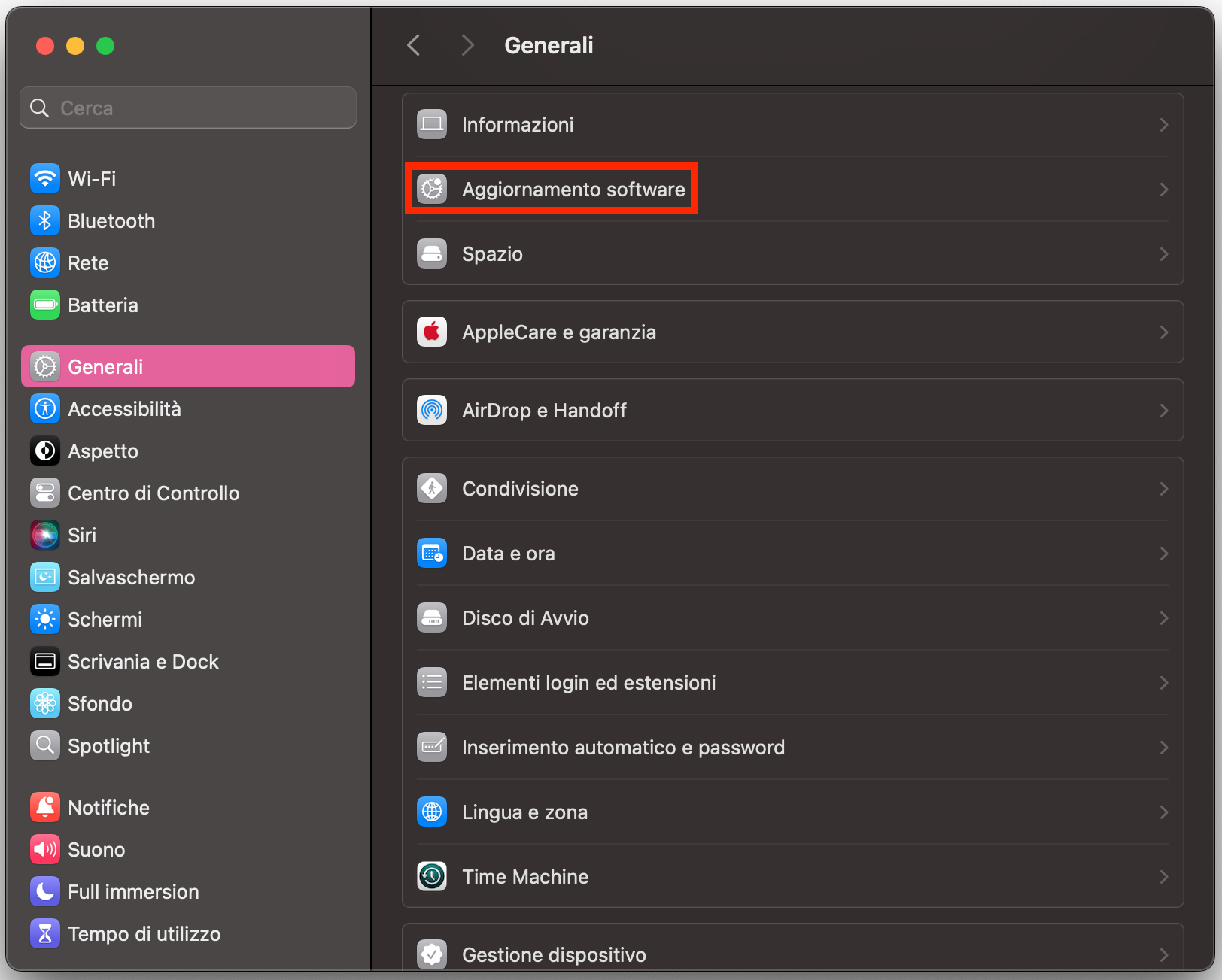Select the Salvaschermo icon
1222x980 pixels.
(x=45, y=577)
